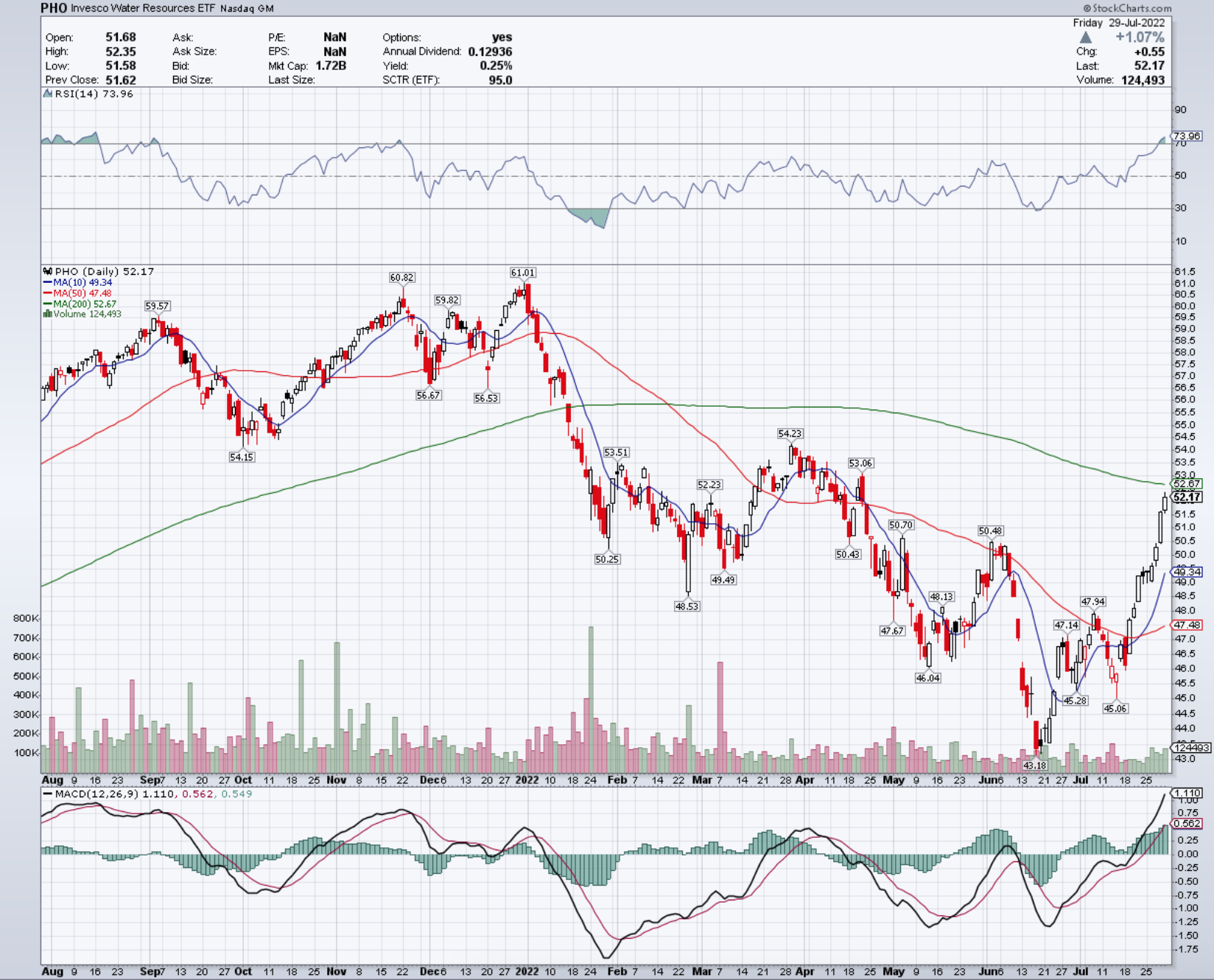Click the SCTR (ETF) value 95.0
Screen dimensions: 1214x980
(x=501, y=80)
